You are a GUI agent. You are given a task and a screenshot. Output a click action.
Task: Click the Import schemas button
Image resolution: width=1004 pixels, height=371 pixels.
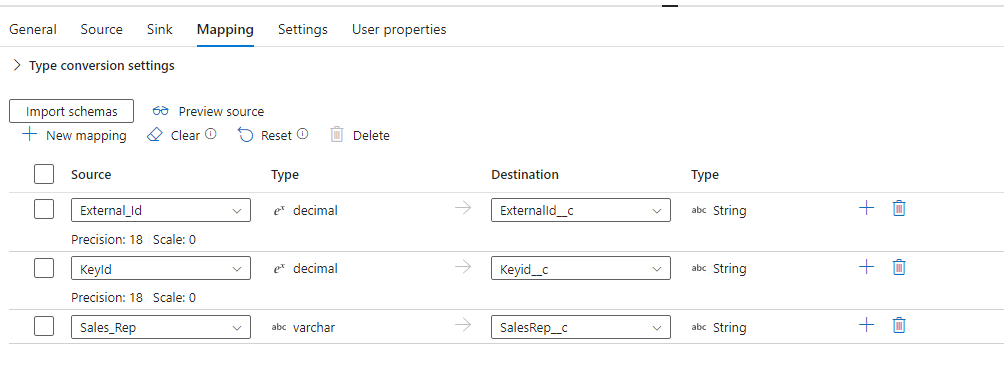pos(72,111)
